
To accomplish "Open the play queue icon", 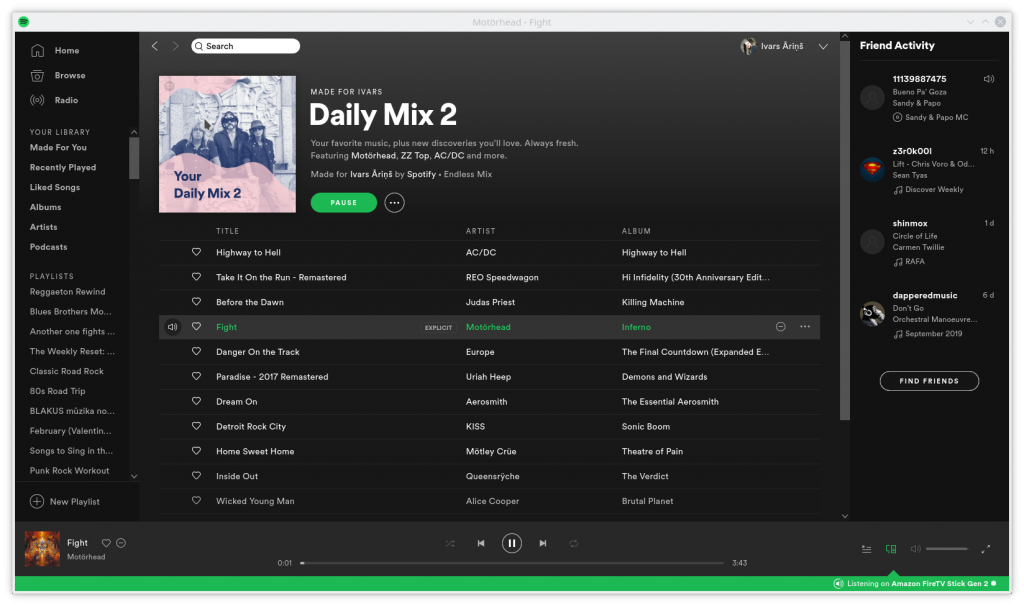I will tap(867, 549).
